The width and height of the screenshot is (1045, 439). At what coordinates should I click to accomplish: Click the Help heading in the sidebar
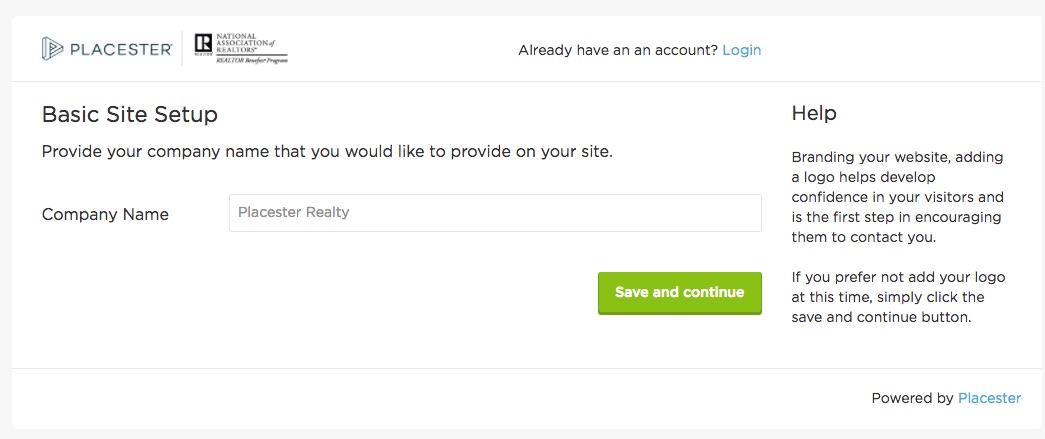[814, 113]
